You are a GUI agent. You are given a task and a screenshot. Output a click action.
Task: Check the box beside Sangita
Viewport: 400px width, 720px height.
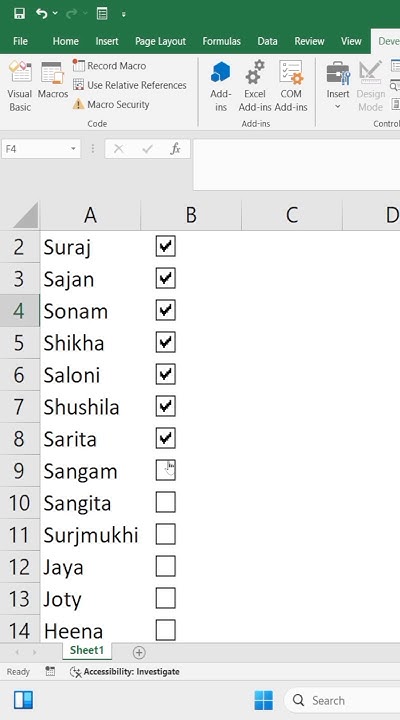[165, 503]
